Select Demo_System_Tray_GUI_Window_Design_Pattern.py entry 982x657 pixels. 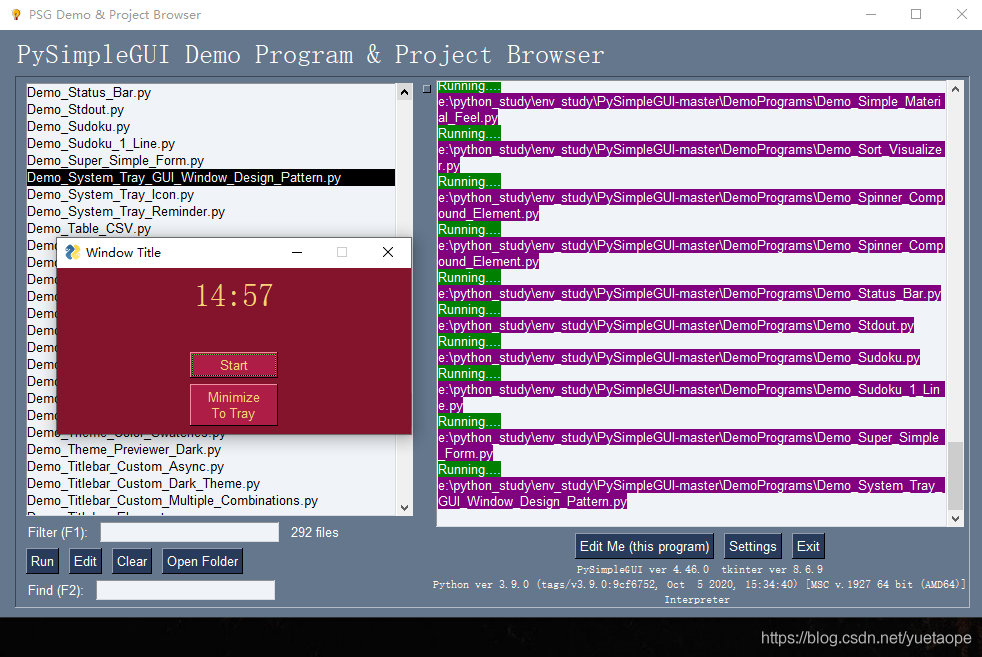pyautogui.click(x=210, y=177)
